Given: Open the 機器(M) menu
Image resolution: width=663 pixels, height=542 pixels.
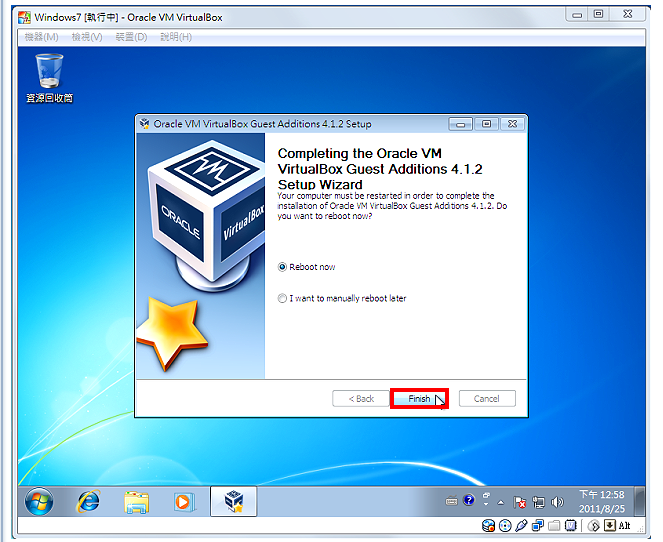Looking at the screenshot, I should 41,37.
